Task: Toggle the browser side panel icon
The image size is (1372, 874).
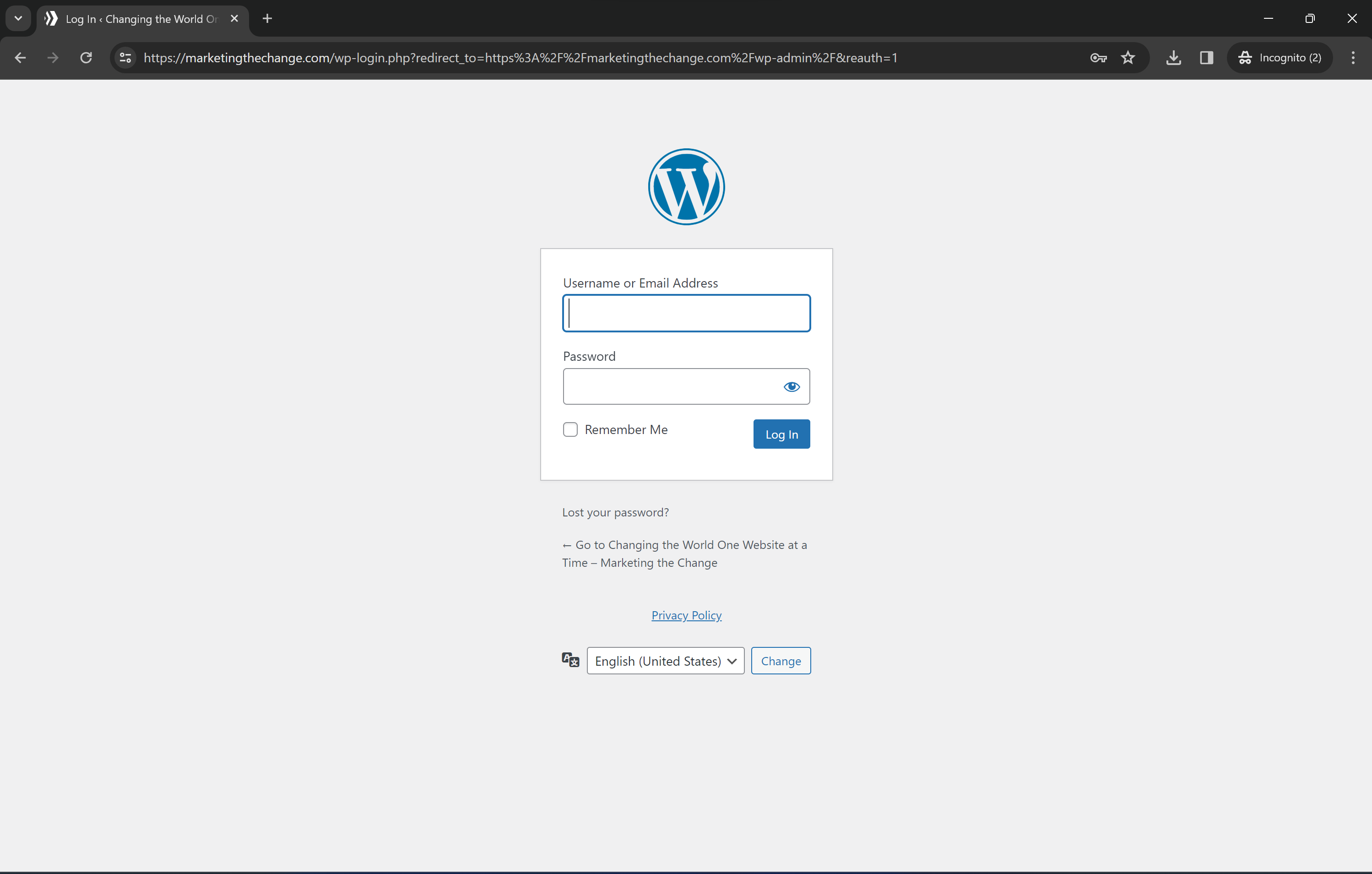Action: point(1206,58)
